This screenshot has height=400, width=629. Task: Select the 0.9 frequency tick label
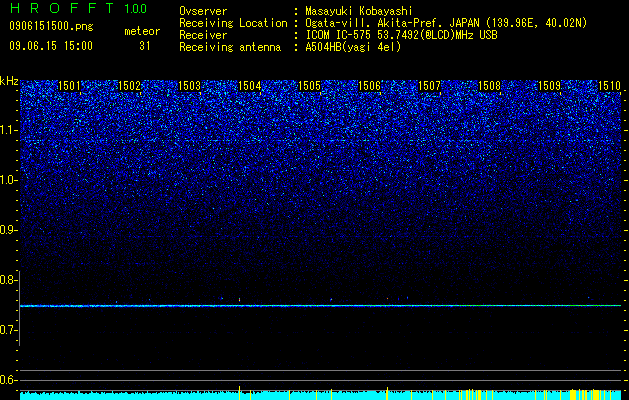click(9, 230)
